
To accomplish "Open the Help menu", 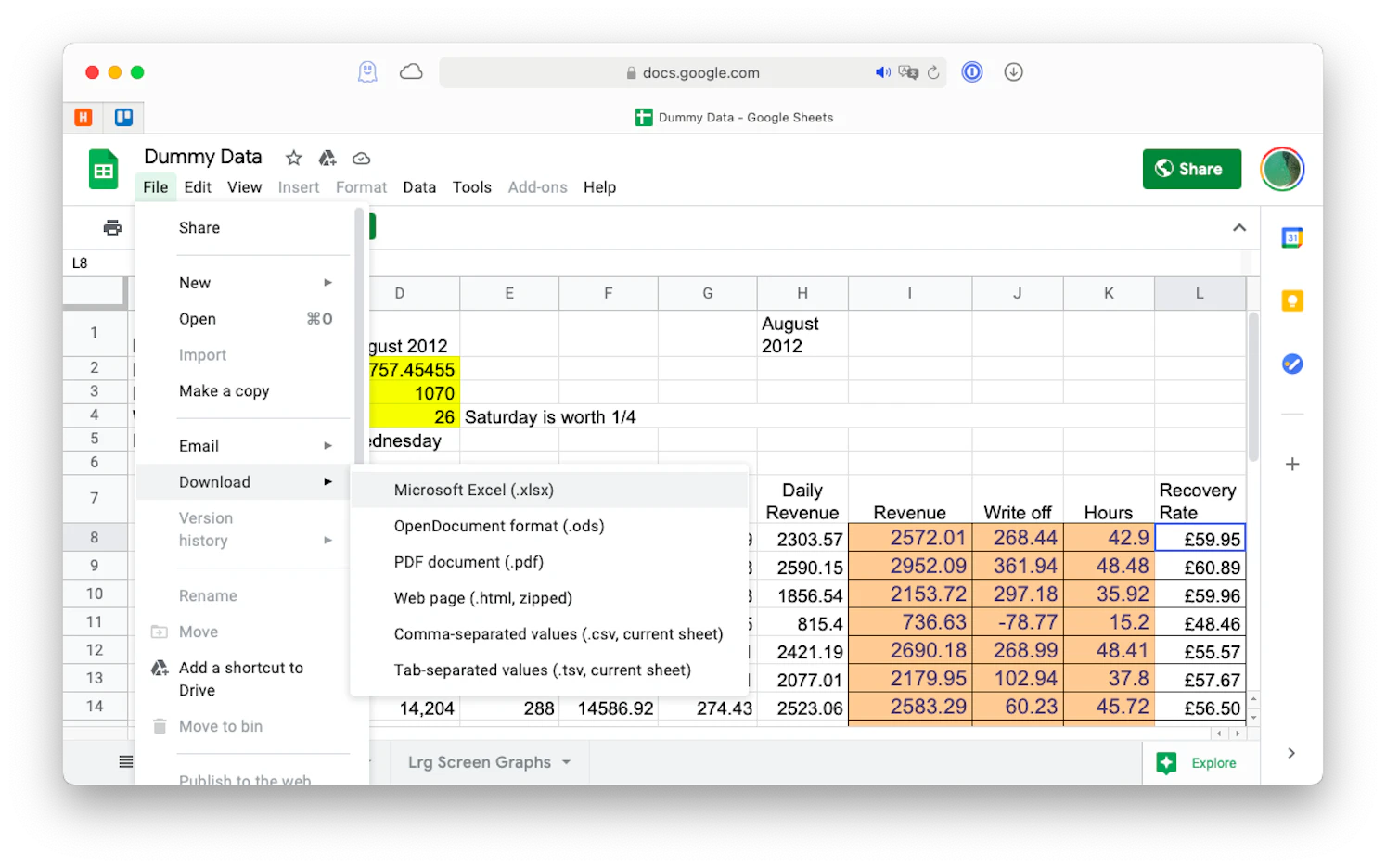I will click(x=599, y=187).
